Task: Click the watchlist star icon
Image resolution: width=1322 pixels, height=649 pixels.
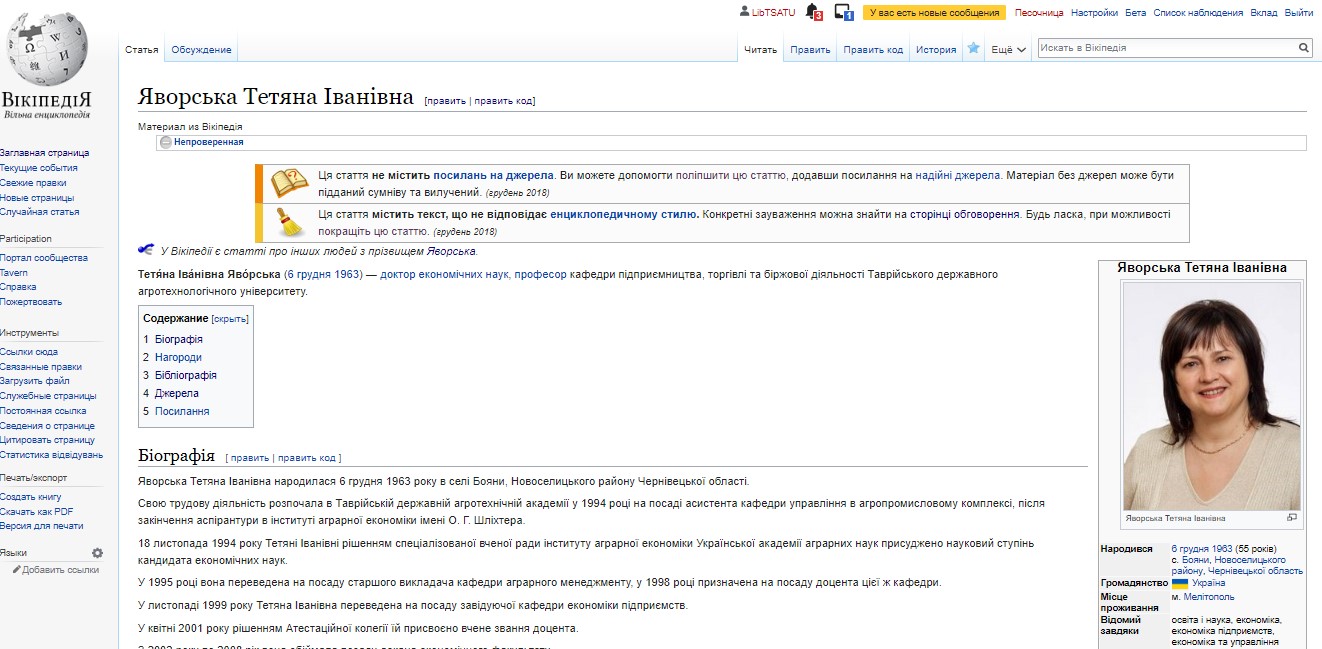Action: (x=973, y=48)
